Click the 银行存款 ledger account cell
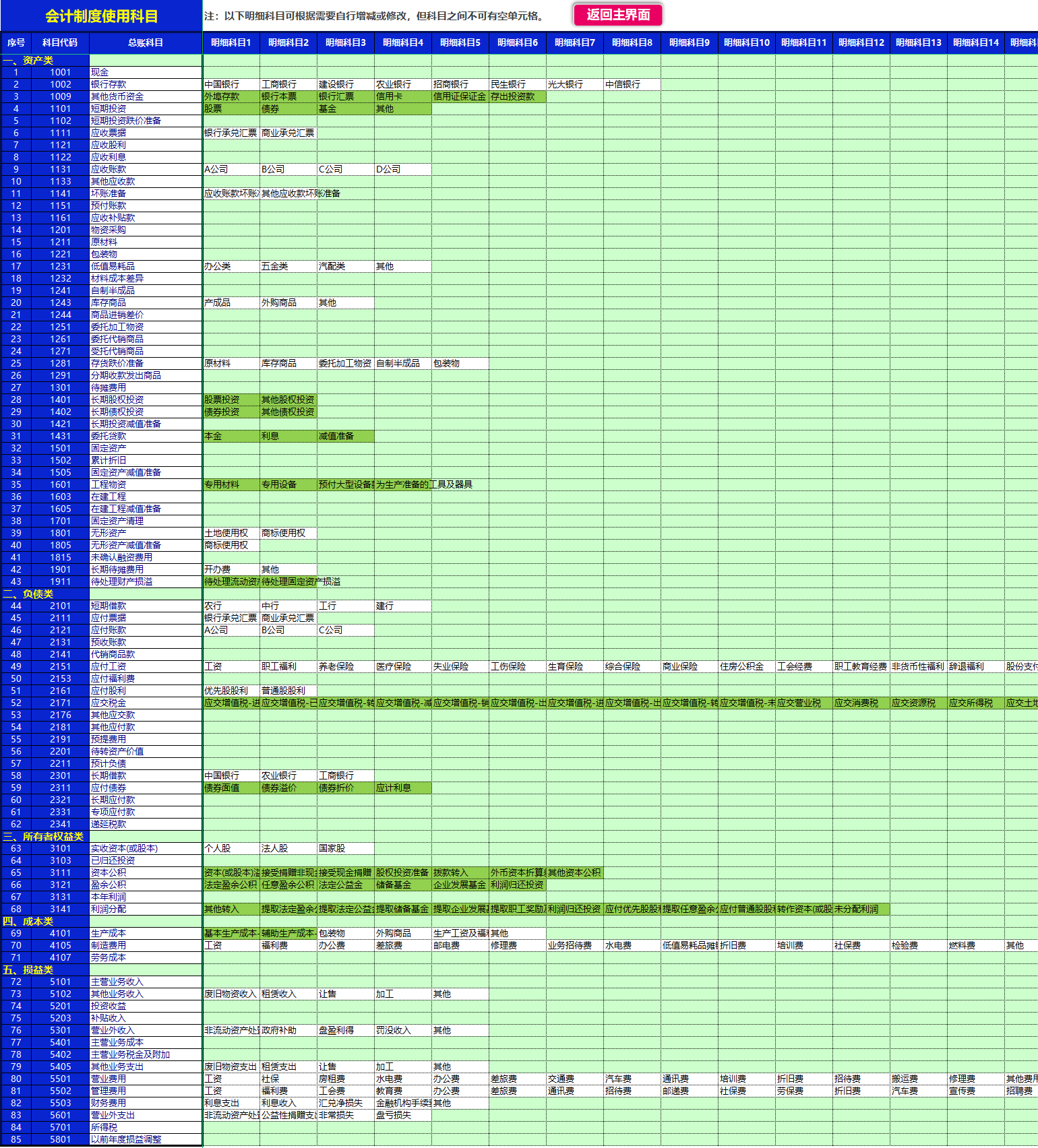 coord(146,84)
